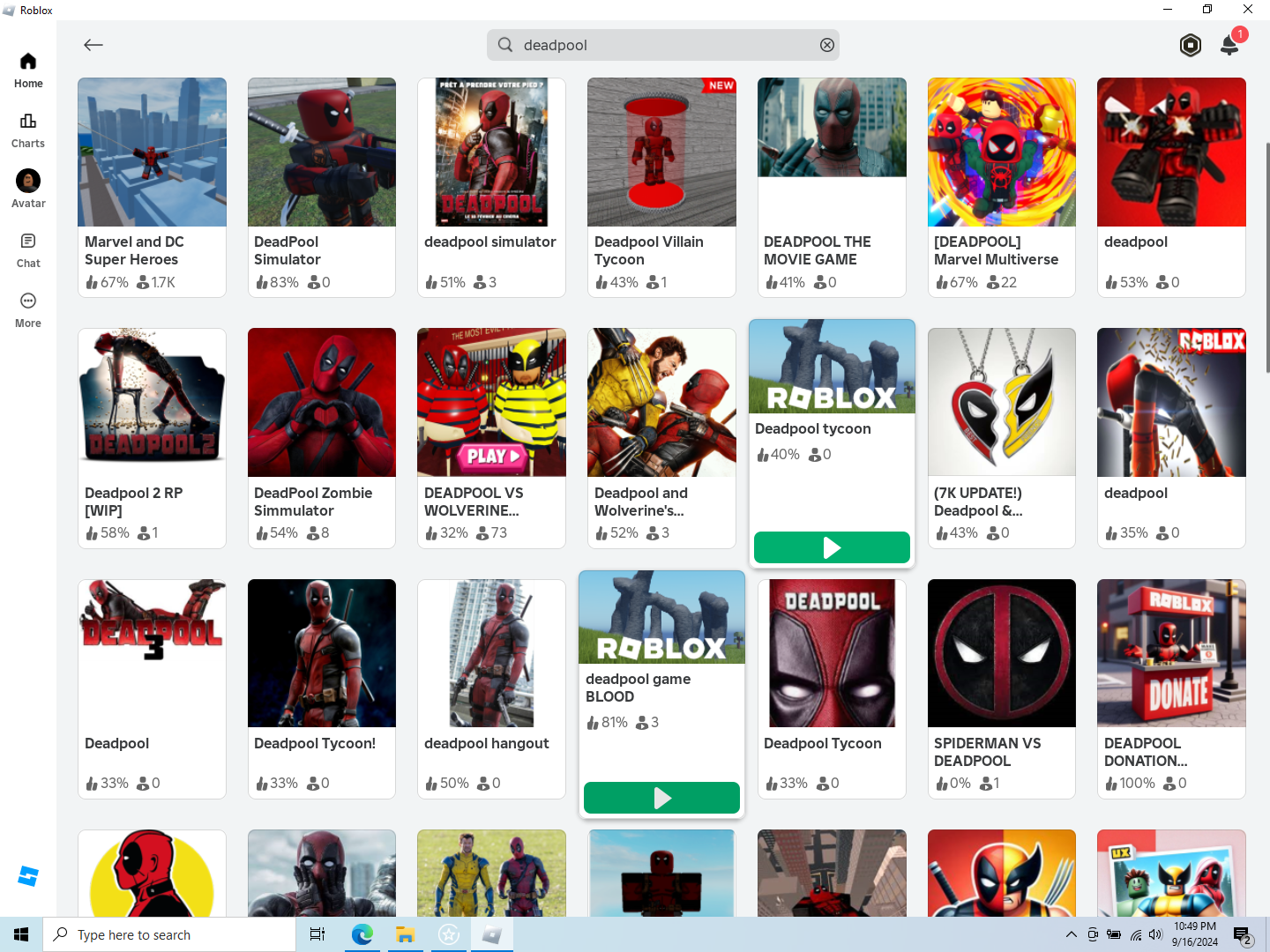This screenshot has width=1270, height=952.
Task: Open Task View in the taskbar
Action: [317, 934]
